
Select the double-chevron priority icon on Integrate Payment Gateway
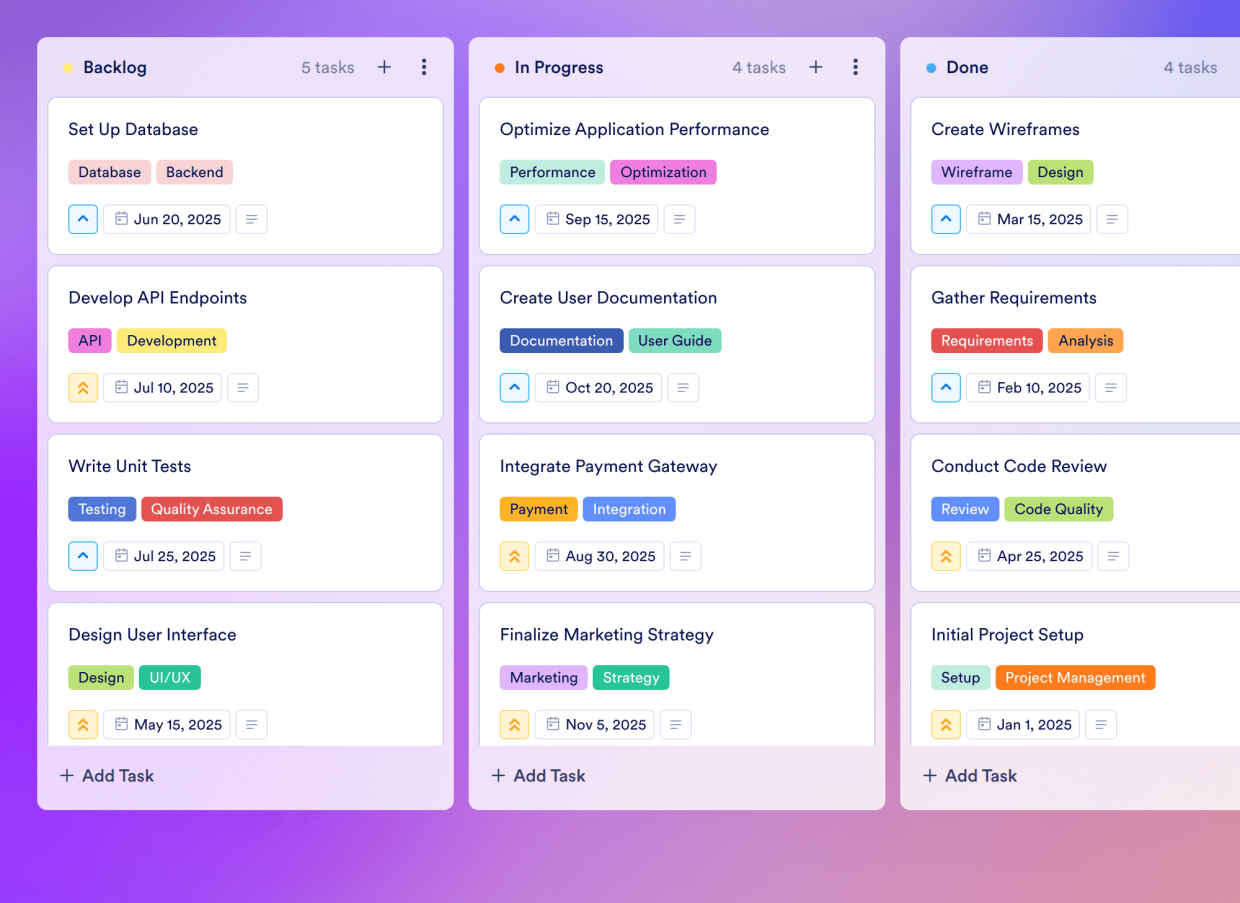click(514, 556)
